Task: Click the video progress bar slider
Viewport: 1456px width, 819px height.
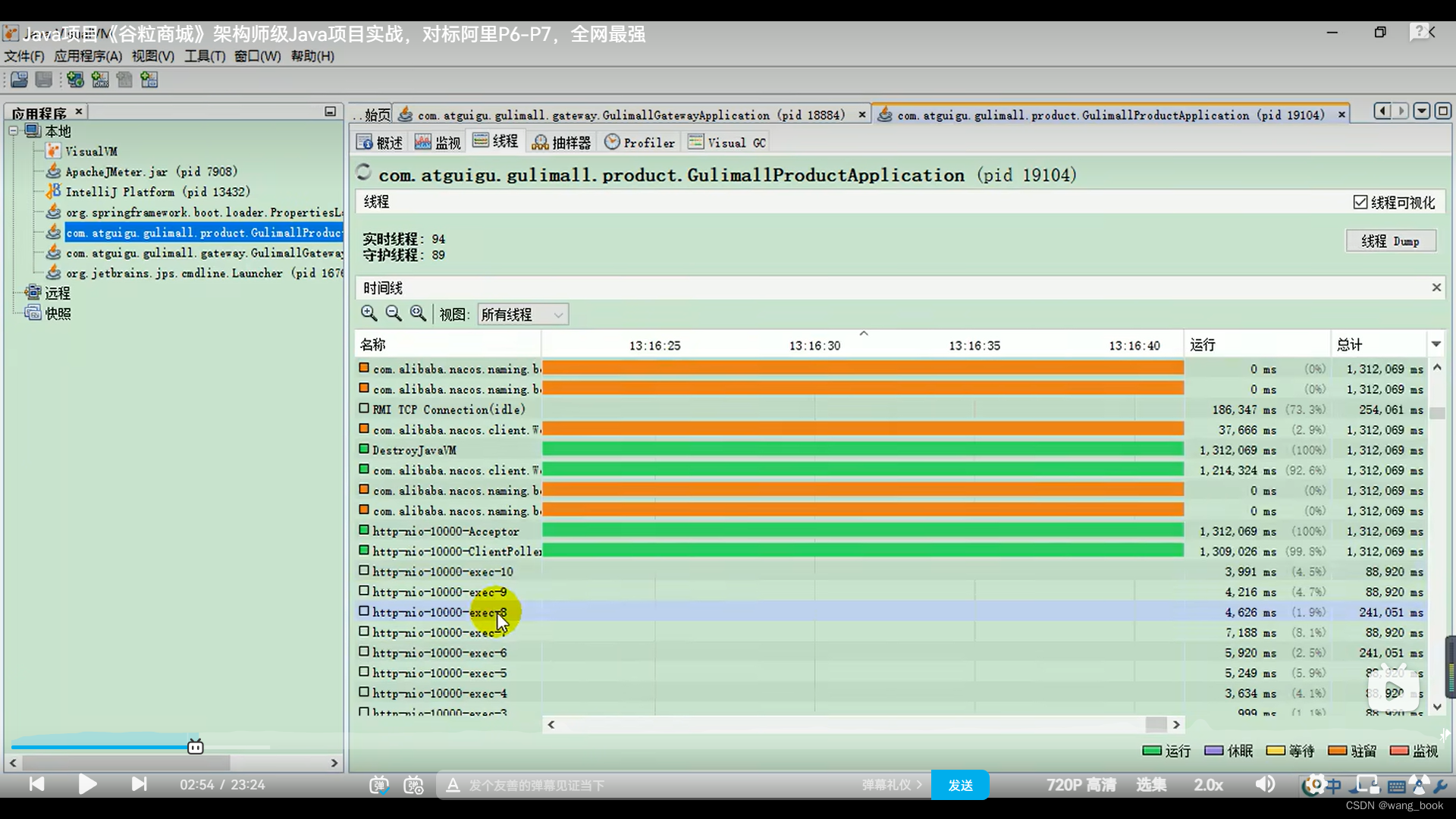Action: click(195, 747)
